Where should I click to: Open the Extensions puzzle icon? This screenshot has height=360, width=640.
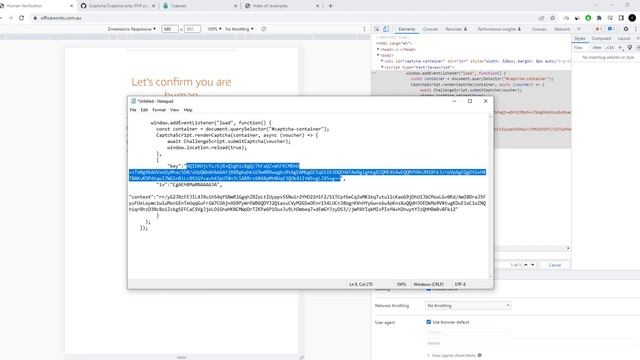click(599, 18)
